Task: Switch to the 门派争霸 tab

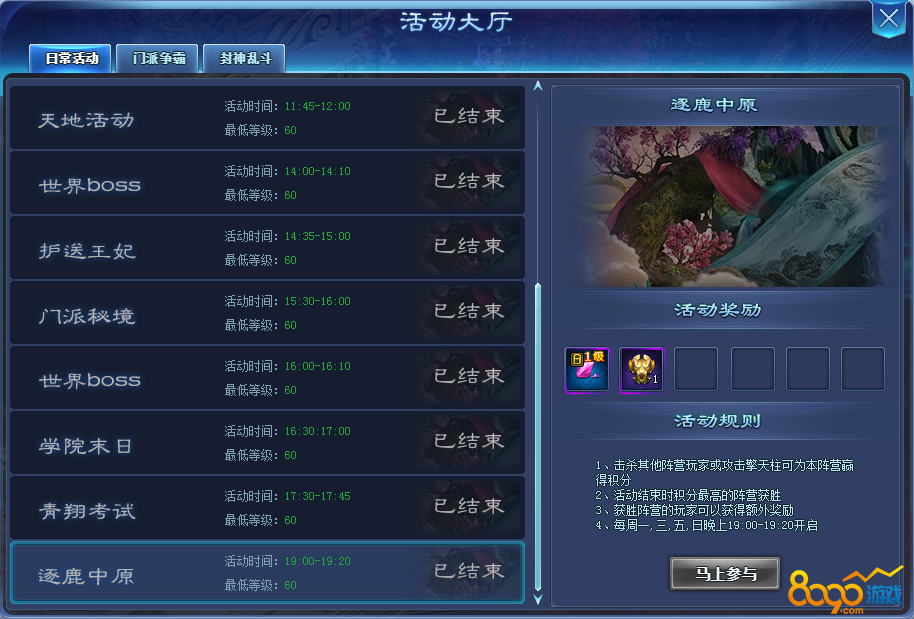Action: pos(157,58)
